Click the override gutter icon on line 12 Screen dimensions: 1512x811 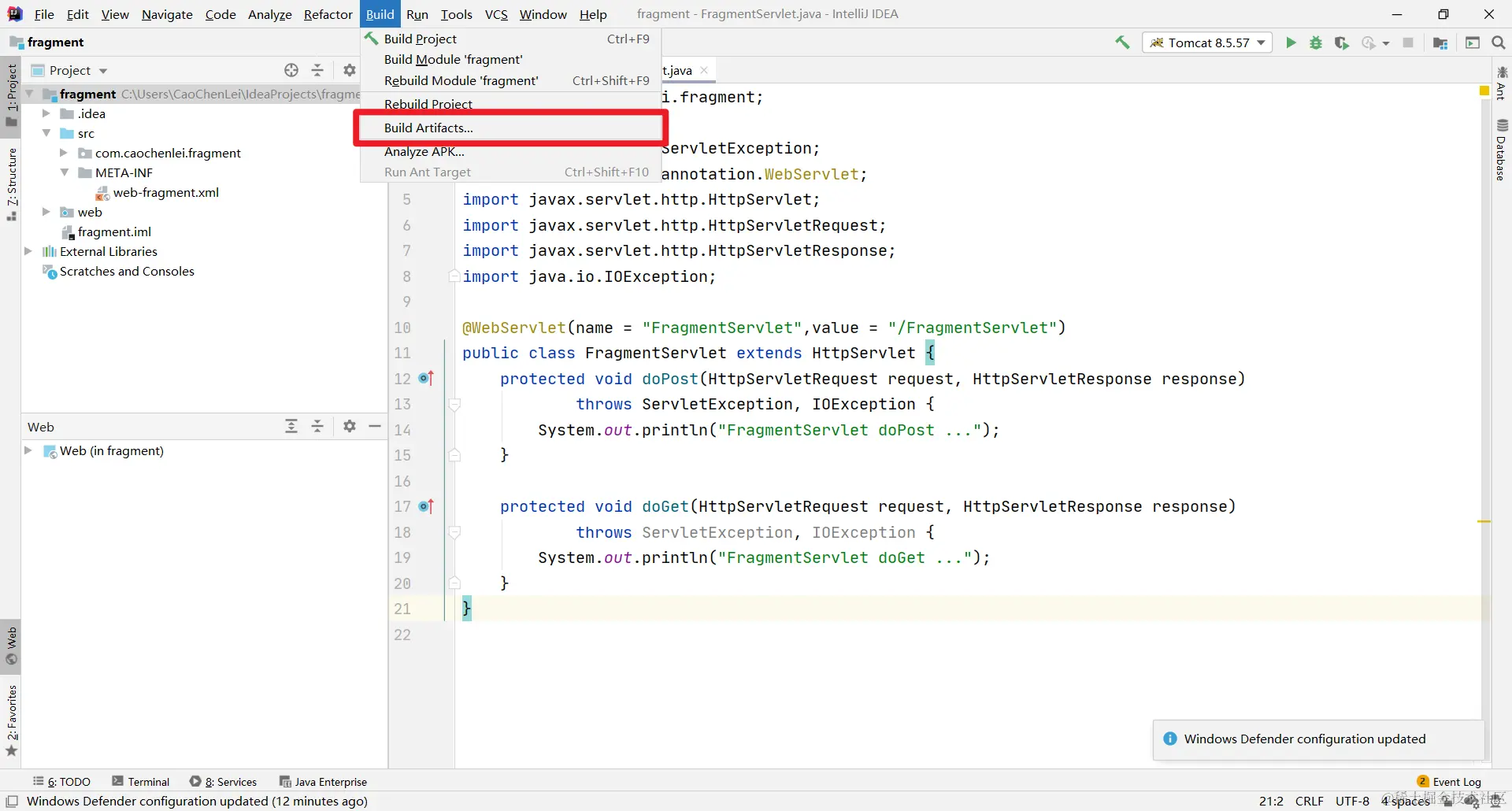click(426, 379)
